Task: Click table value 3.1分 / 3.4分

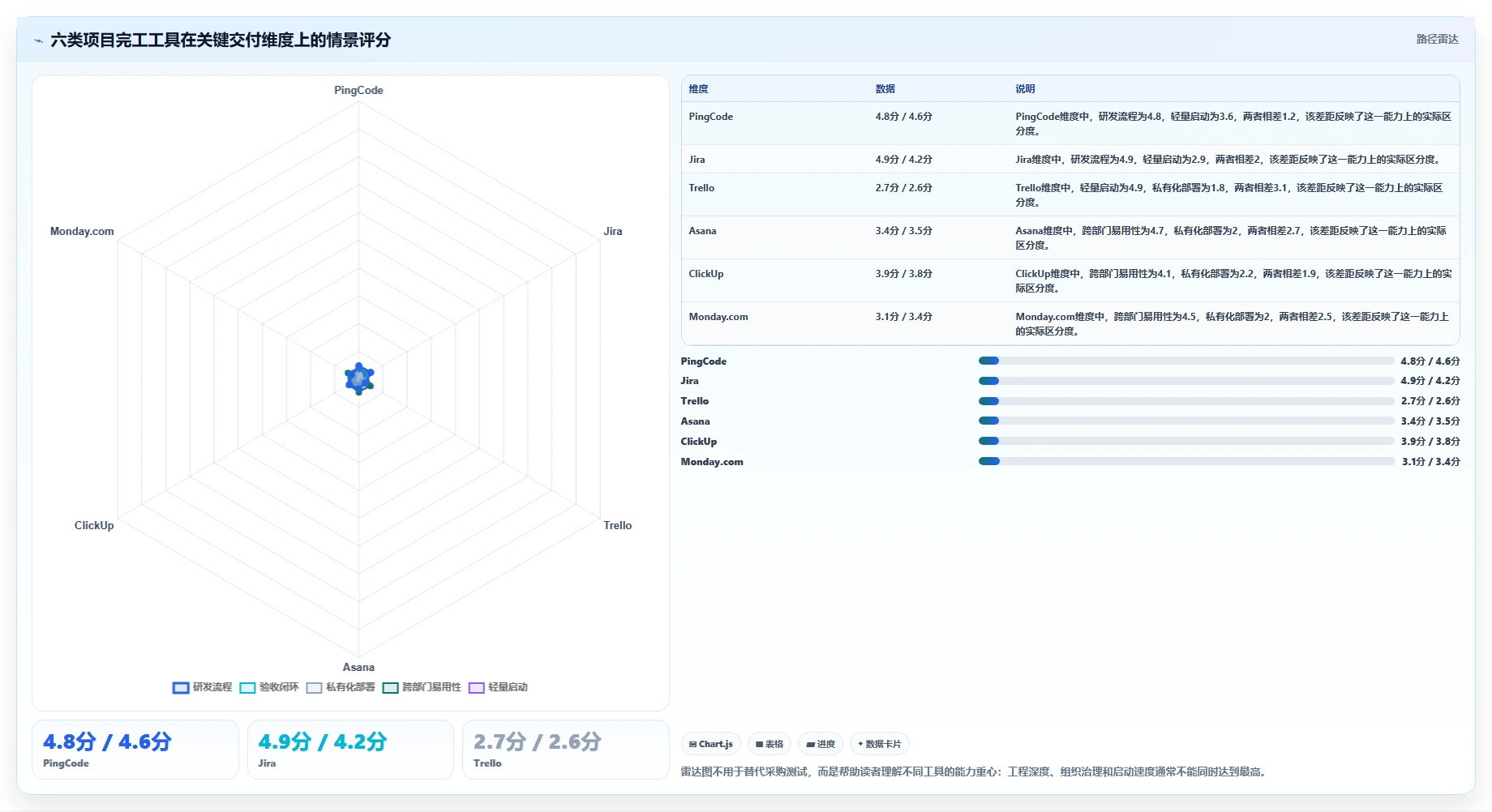Action: (x=903, y=317)
